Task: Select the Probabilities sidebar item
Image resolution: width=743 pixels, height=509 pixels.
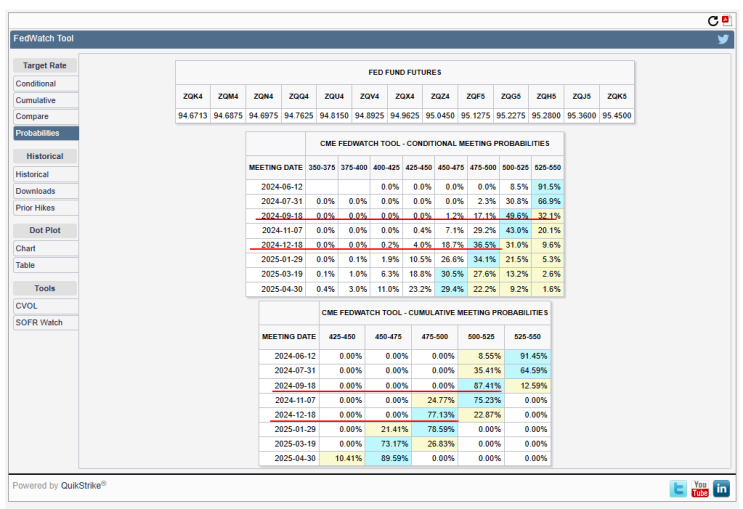Action: (x=46, y=133)
